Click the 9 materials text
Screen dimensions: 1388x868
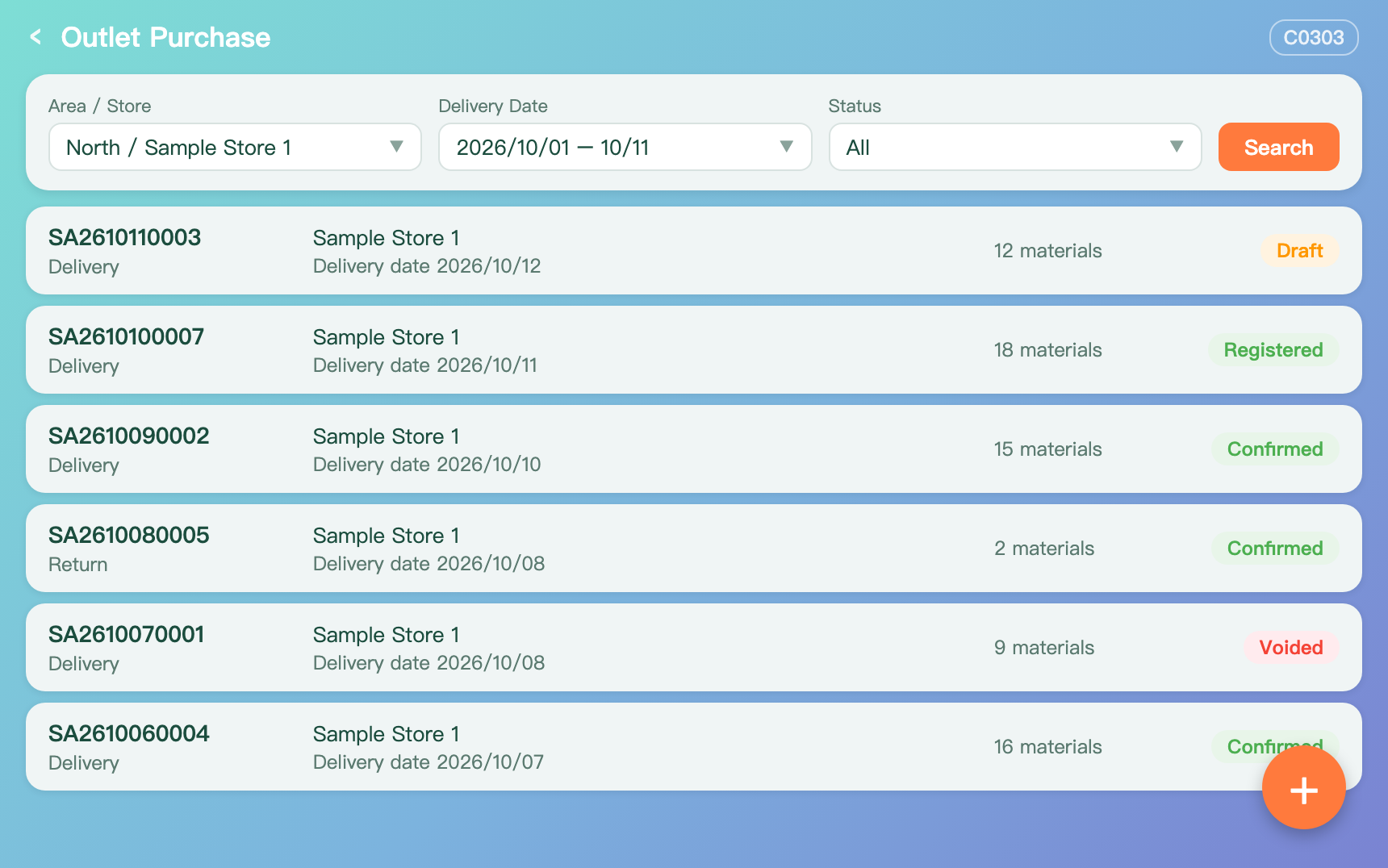click(1044, 648)
